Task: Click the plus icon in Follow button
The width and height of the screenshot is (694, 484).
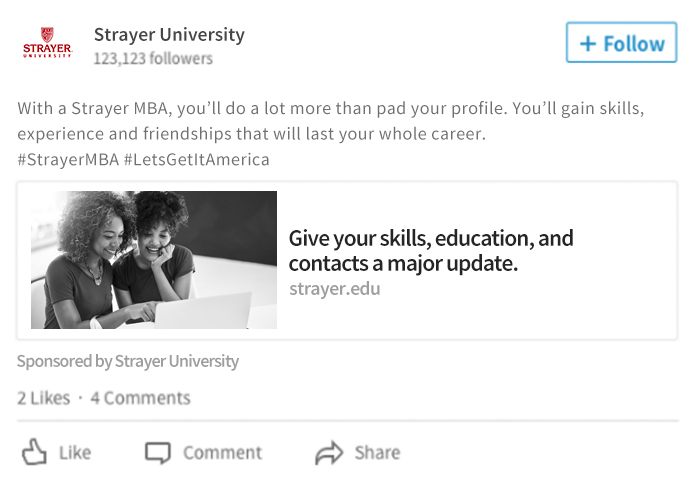Action: (588, 44)
